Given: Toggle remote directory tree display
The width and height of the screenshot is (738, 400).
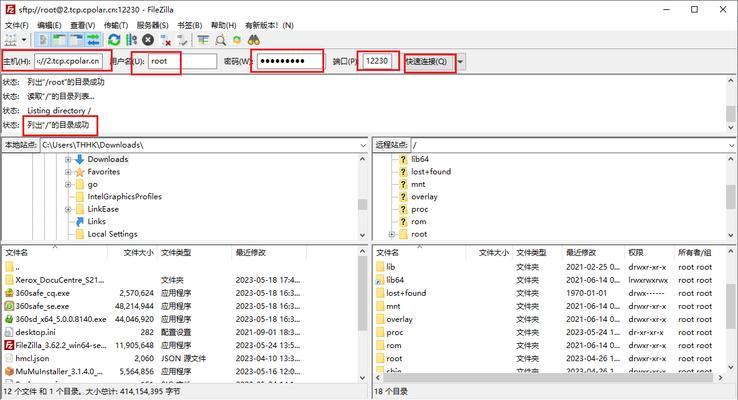Looking at the screenshot, I should pyautogui.click(x=76, y=40).
